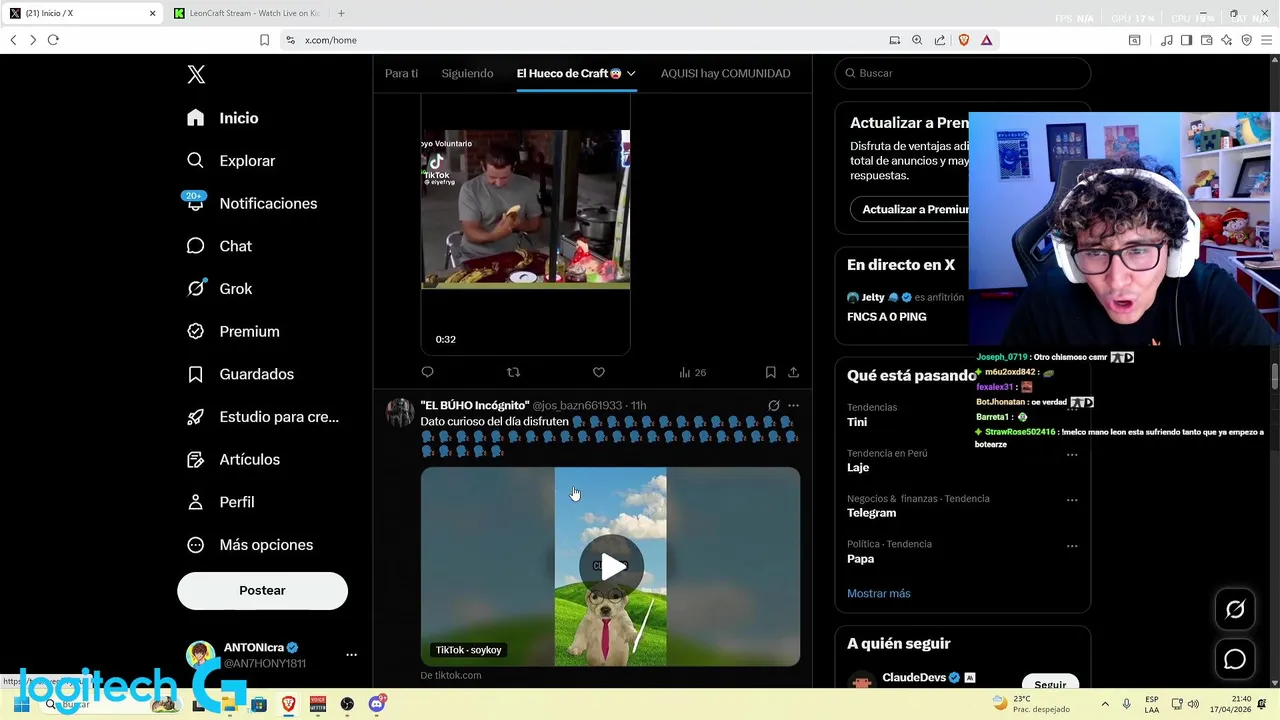Image resolution: width=1280 pixels, height=720 pixels.
Task: Open the Tini trending topic
Action: (857, 422)
